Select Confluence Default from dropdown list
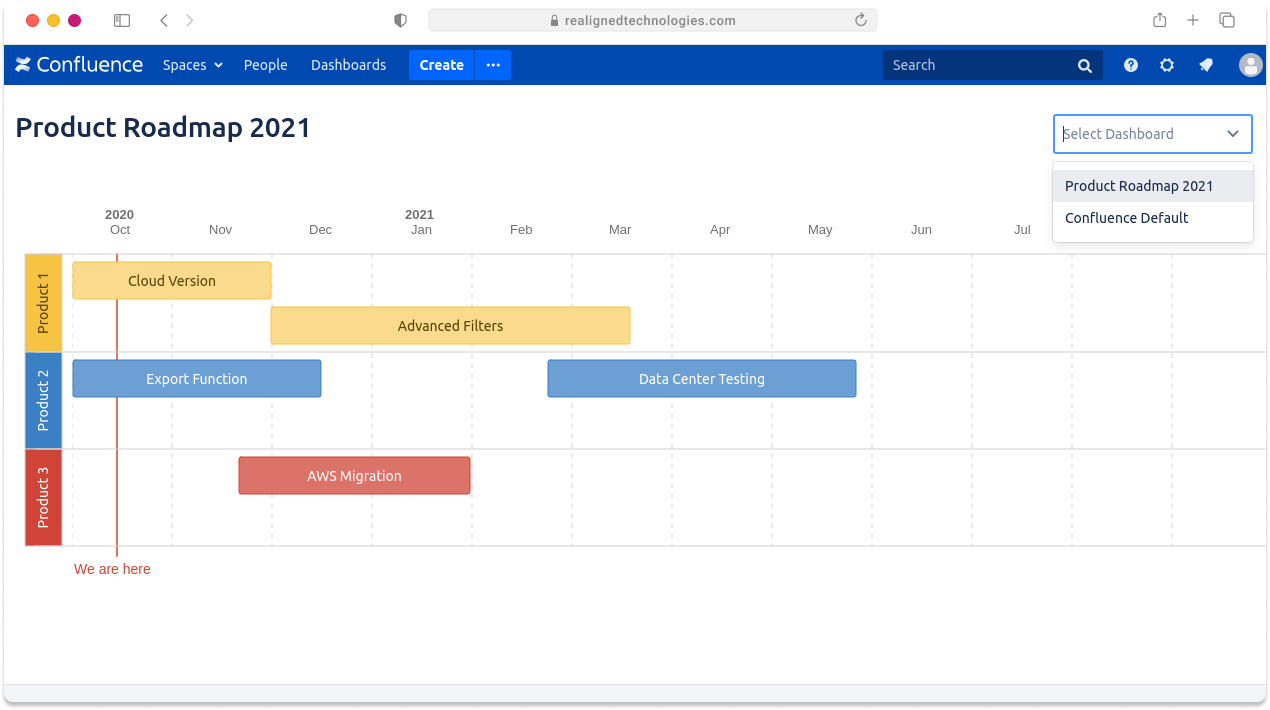The image size is (1270, 710). click(x=1127, y=217)
